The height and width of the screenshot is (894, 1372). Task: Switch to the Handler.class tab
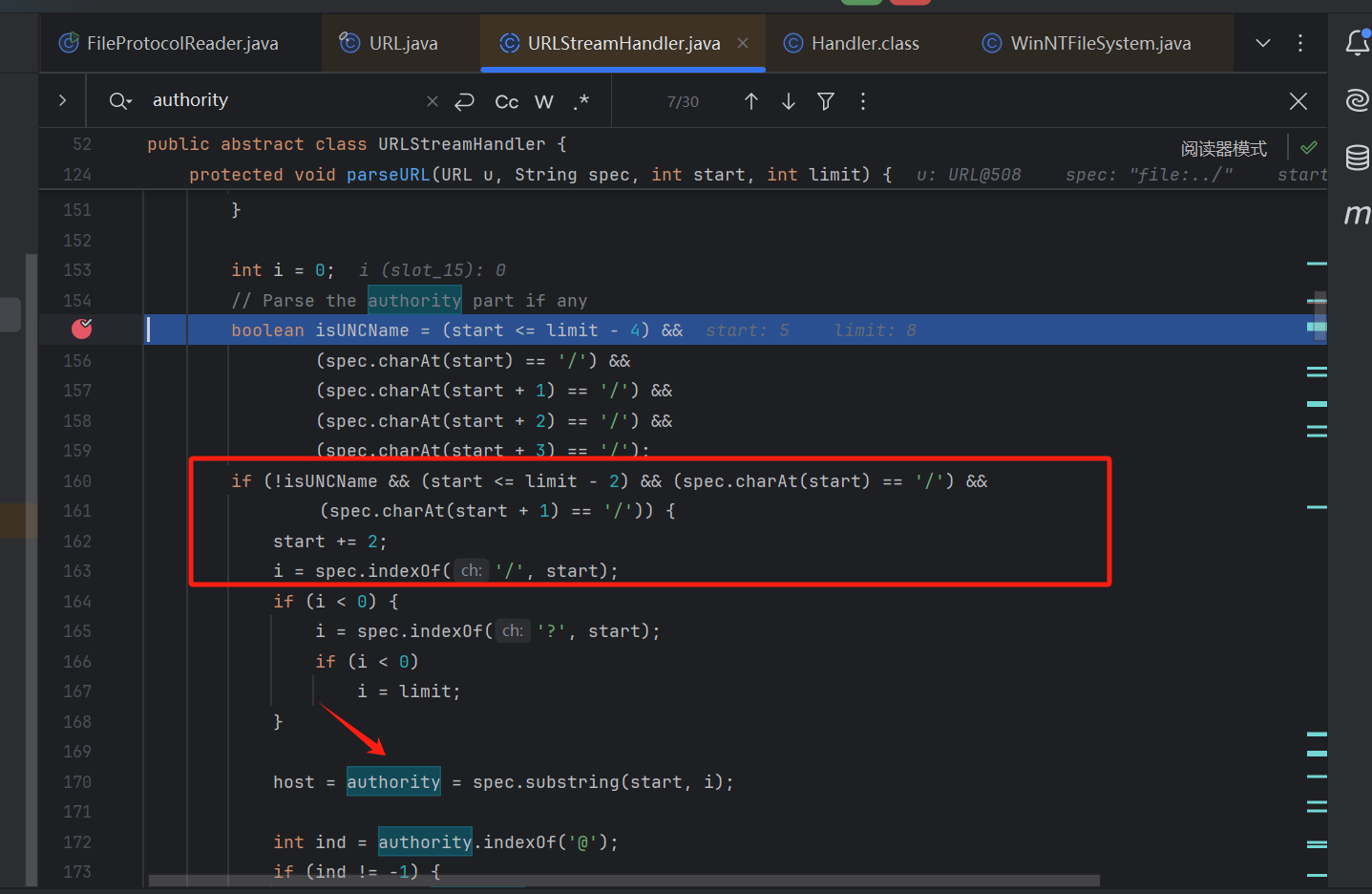[x=852, y=43]
